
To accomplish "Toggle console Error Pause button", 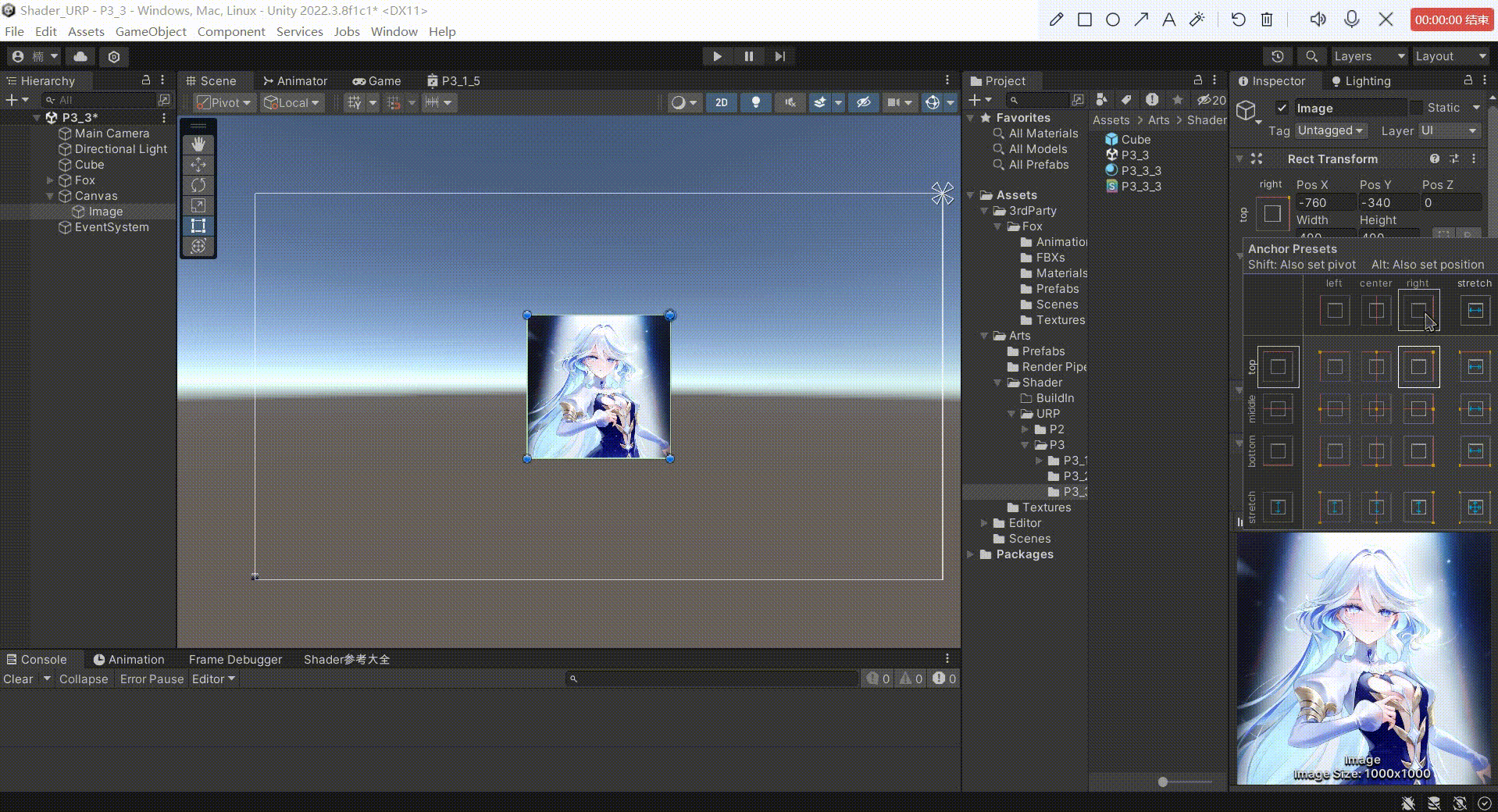I will click(152, 678).
